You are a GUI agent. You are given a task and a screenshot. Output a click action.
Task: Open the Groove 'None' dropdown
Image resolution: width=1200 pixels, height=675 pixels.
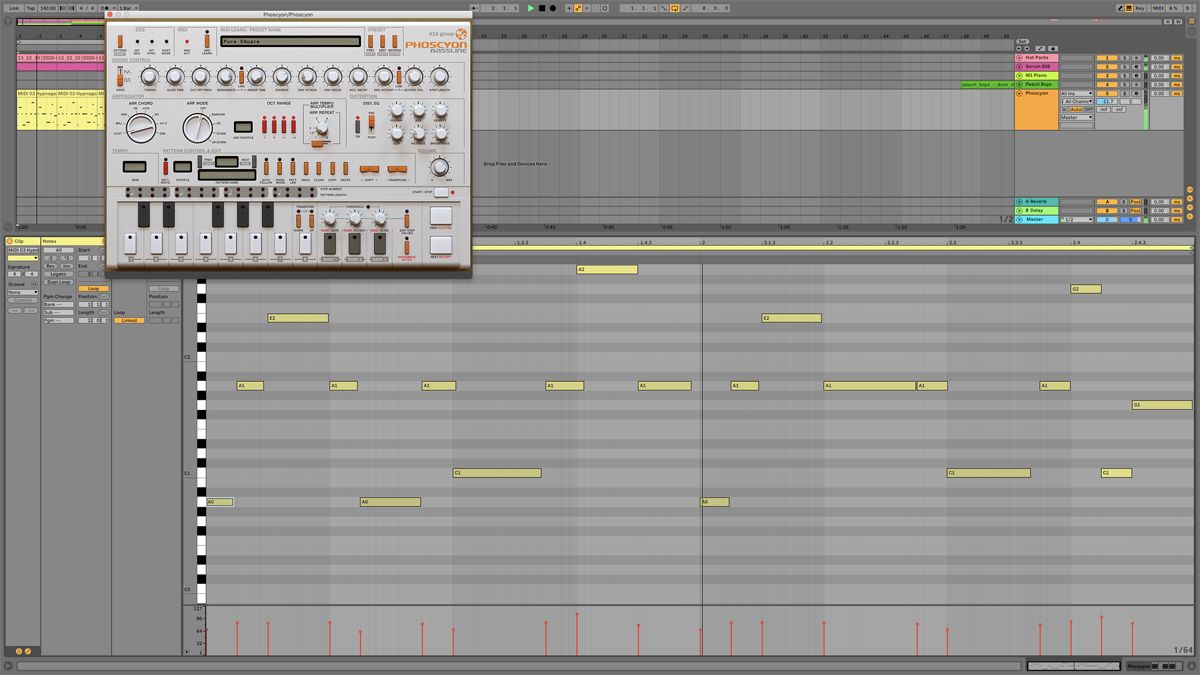click(x=23, y=293)
